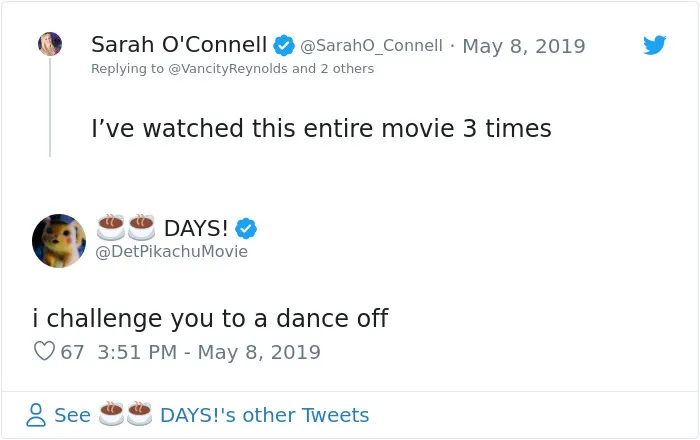Viewport: 700px width, 440px height.
Task: Open the Detective Pikachu avatar image
Action: click(x=59, y=241)
